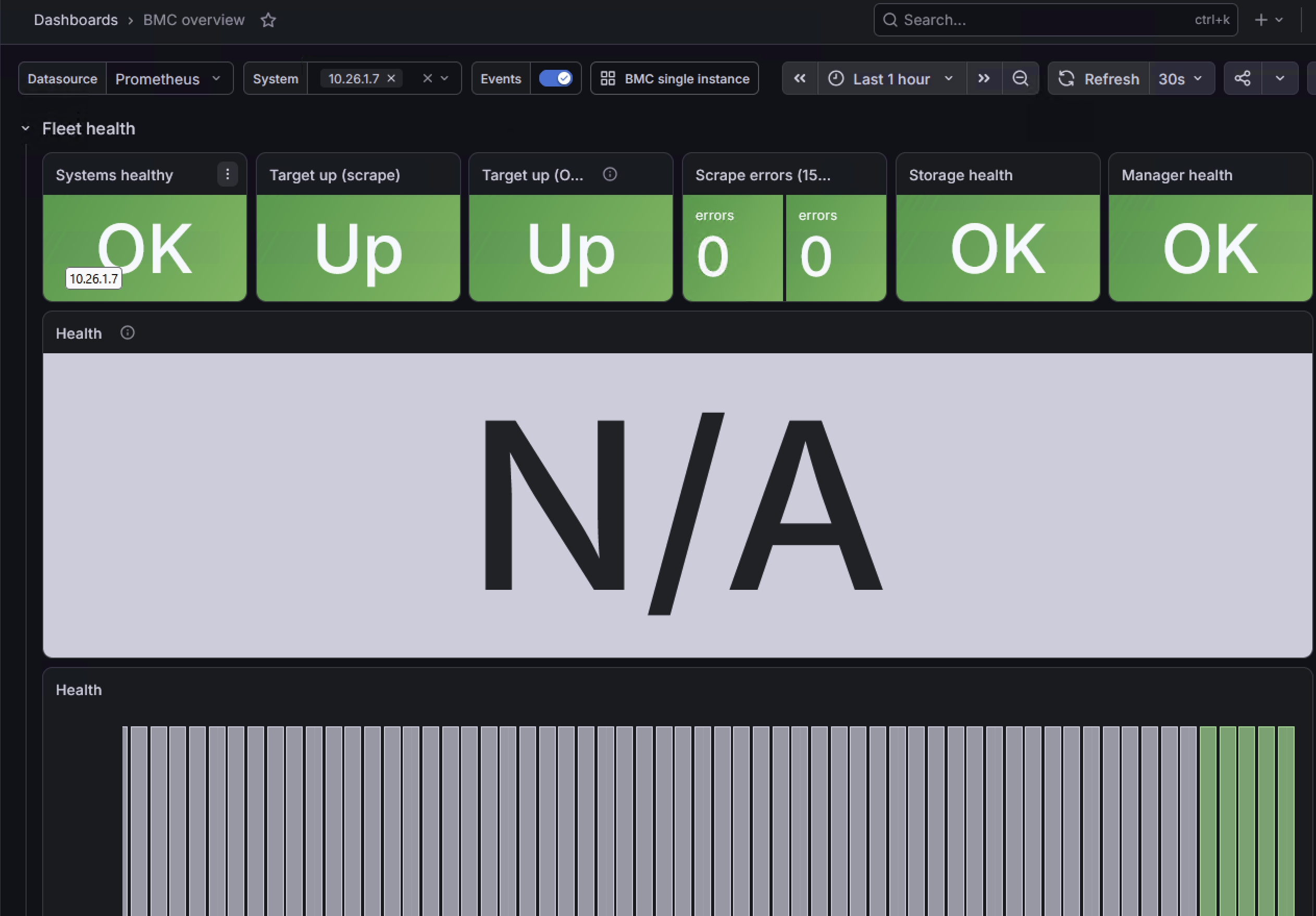1316x916 pixels.
Task: Click the 10.26.1.7 label on Systems healthy
Action: pyautogui.click(x=93, y=279)
